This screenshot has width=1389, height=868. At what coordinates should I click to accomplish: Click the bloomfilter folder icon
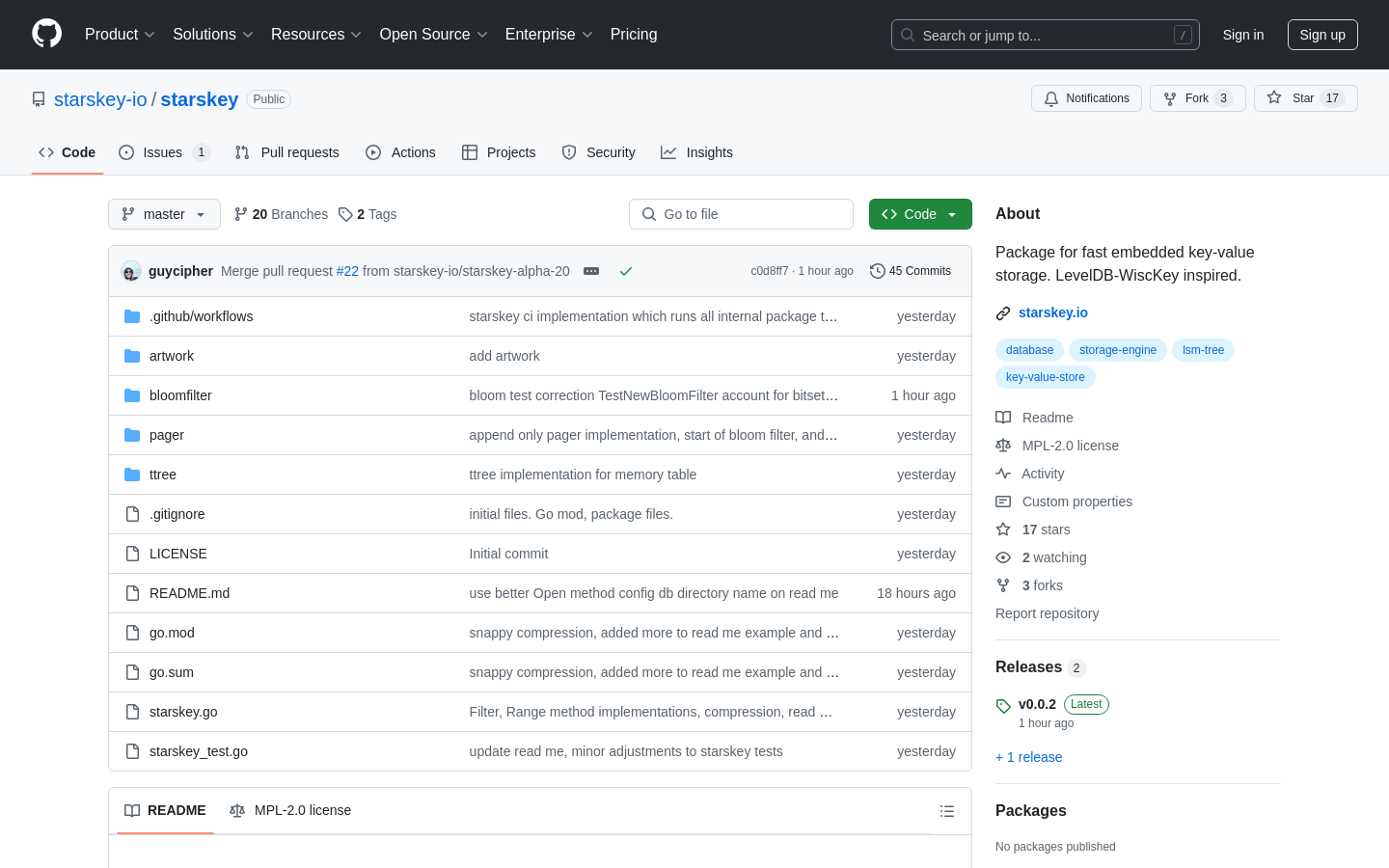coord(132,395)
